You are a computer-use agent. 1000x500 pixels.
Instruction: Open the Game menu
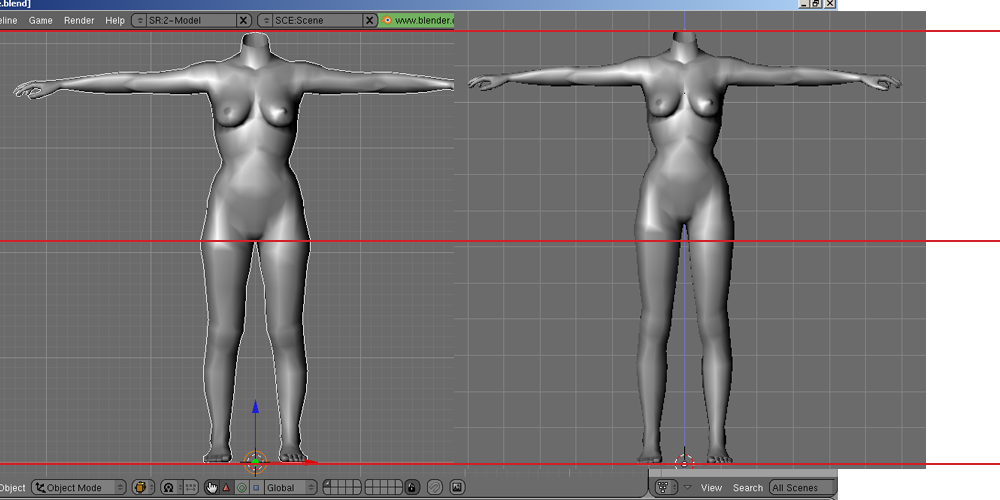pos(41,20)
